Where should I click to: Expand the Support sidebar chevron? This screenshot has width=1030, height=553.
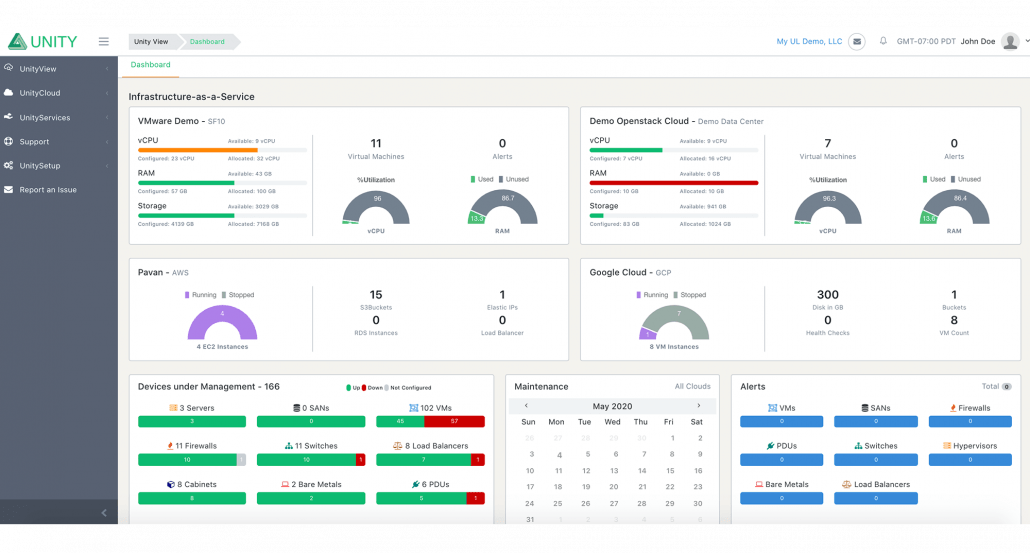click(x=107, y=142)
